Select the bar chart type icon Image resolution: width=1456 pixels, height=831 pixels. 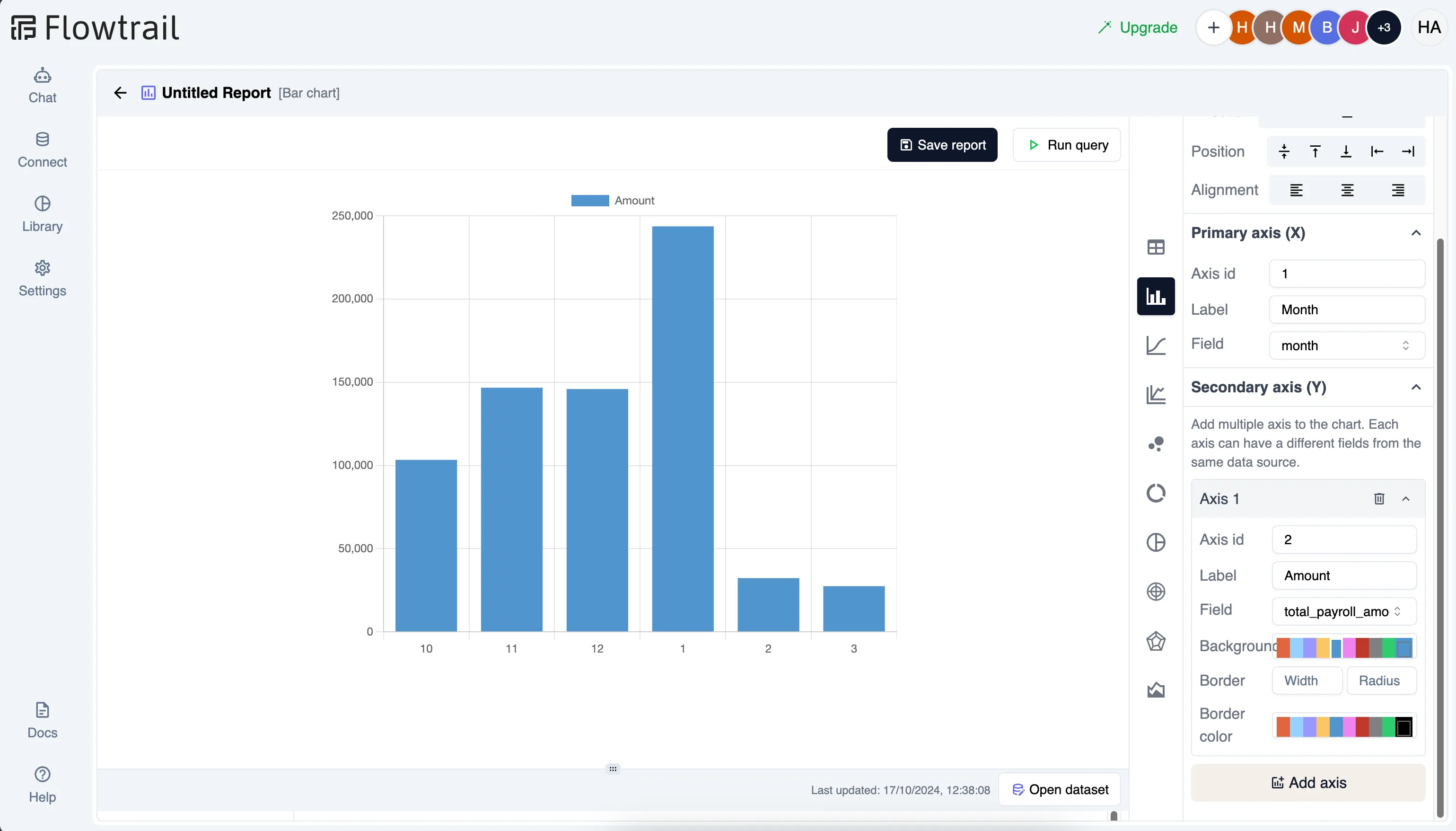coord(1156,296)
